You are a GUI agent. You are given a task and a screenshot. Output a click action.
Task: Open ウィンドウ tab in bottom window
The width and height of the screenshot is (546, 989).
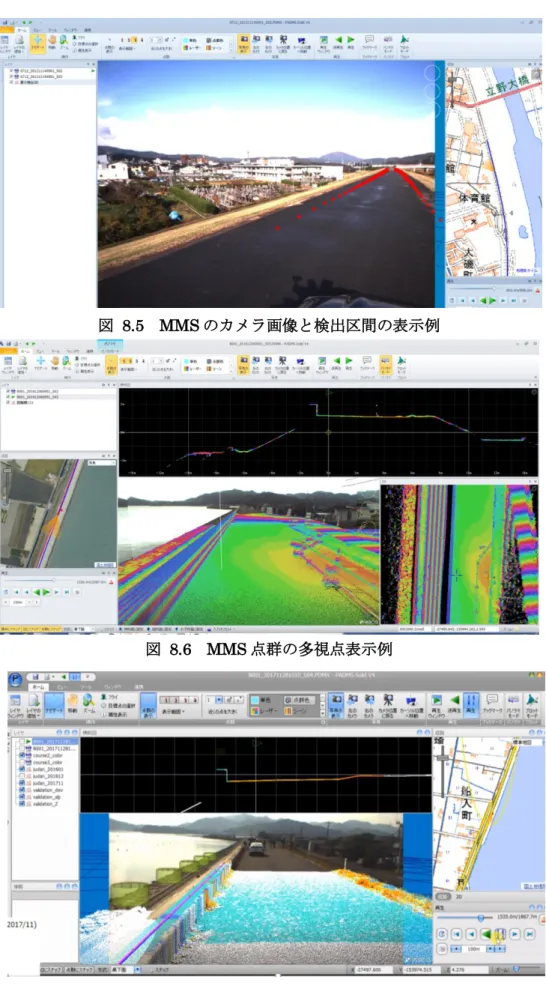click(x=115, y=687)
